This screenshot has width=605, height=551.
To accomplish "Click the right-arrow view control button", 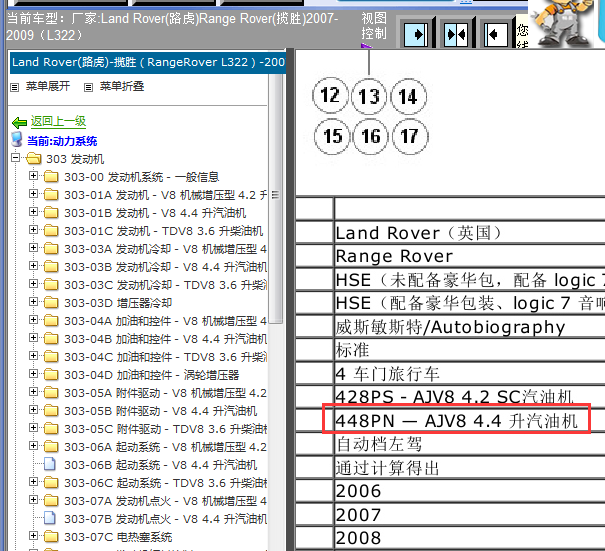I will [x=416, y=35].
